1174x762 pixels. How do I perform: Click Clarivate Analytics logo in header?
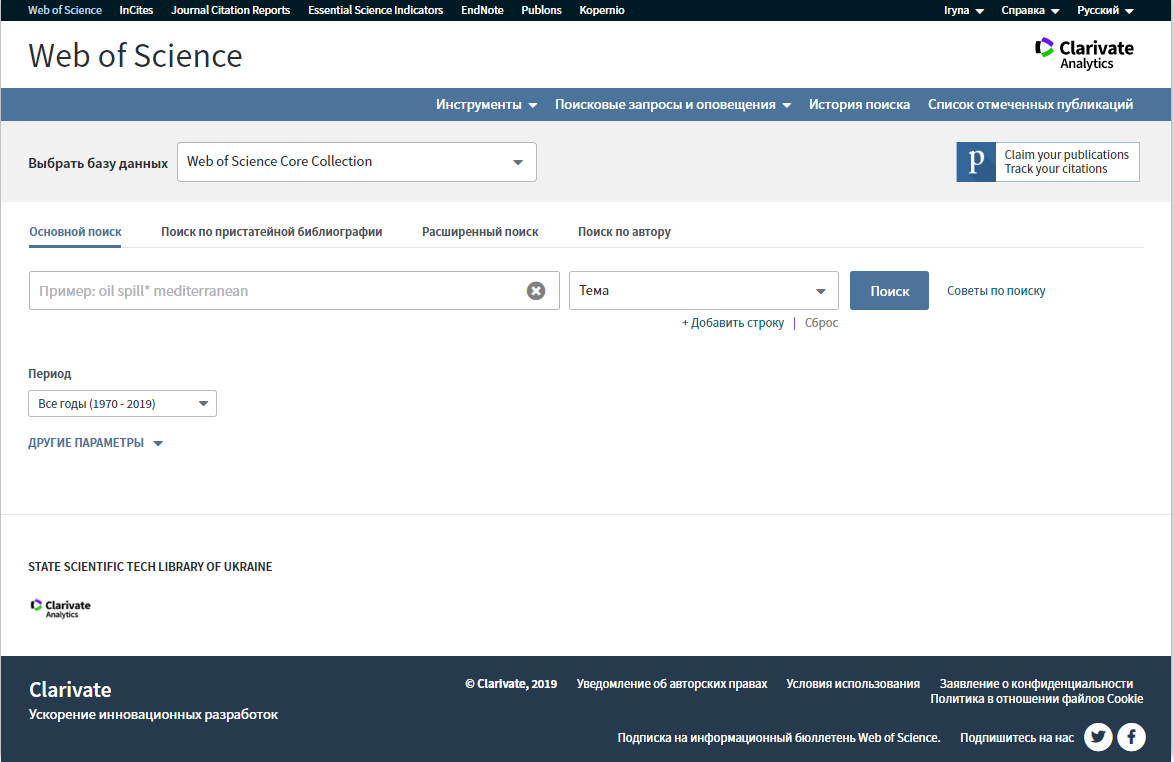[1084, 53]
